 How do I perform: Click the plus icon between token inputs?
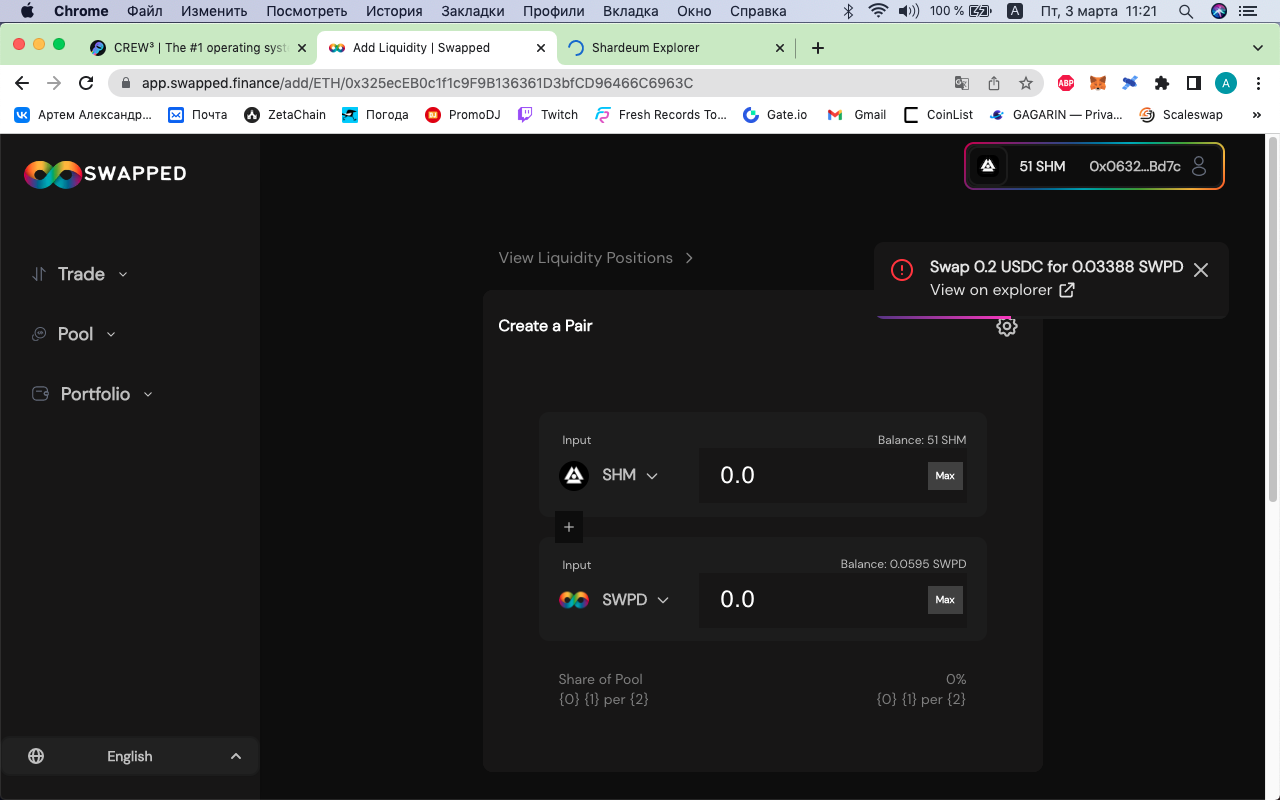(569, 527)
